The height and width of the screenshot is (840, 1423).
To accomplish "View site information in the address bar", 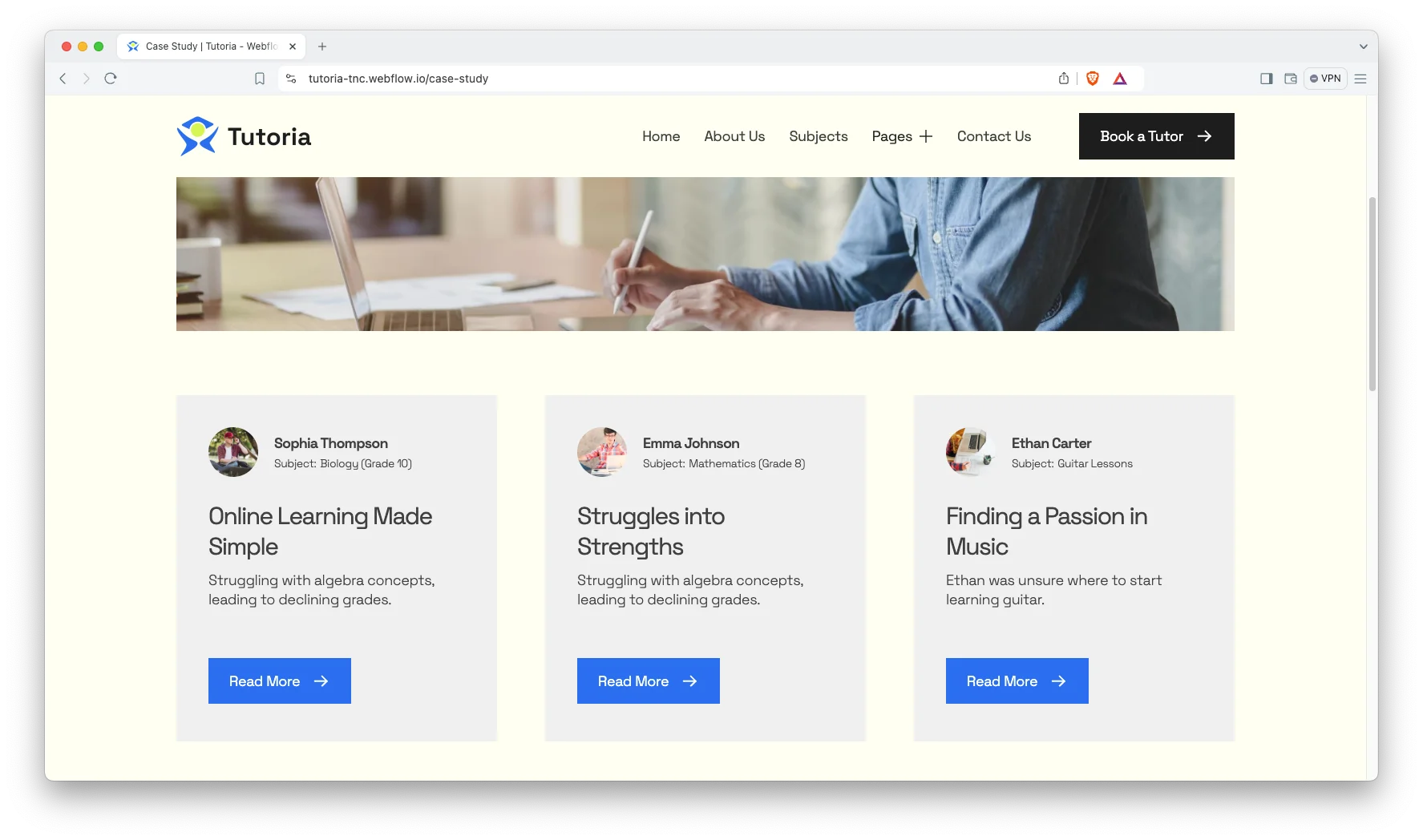I will pos(291,79).
